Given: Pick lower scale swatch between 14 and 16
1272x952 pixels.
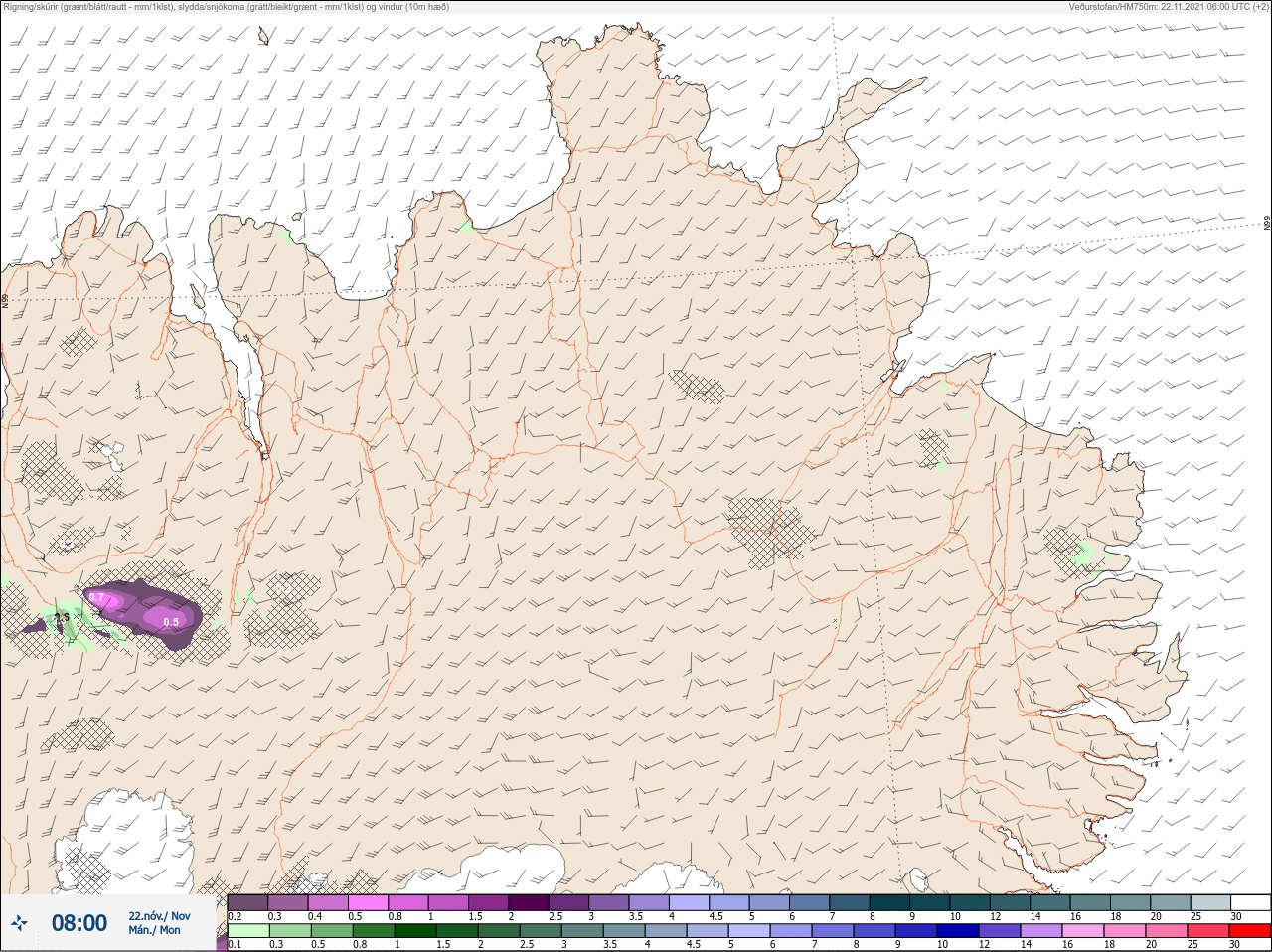Looking at the screenshot, I should click(1041, 930).
